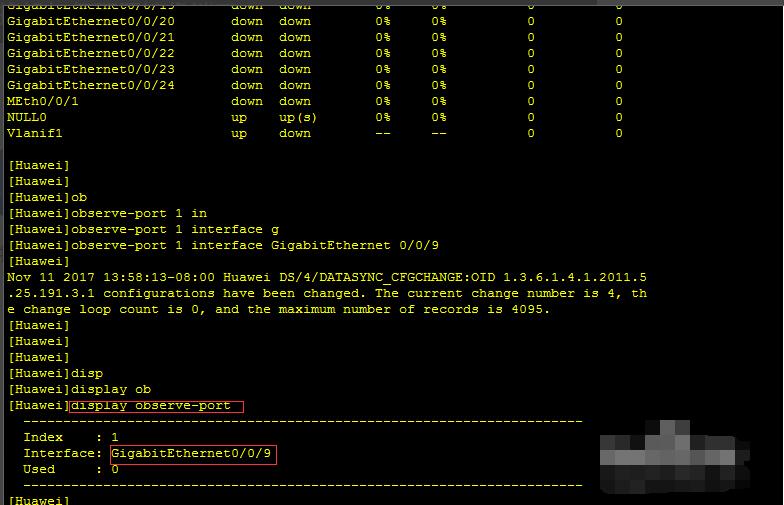Click the up(s) protocol status of NULL0
This screenshot has height=505, width=784.
[x=298, y=118]
